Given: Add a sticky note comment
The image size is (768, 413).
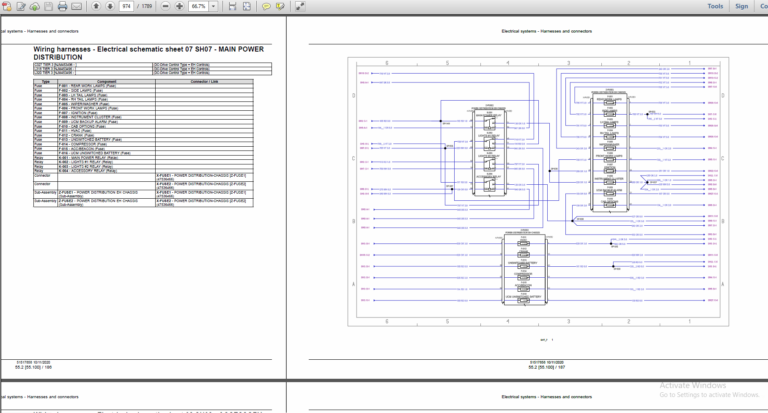Looking at the screenshot, I should point(265,6).
